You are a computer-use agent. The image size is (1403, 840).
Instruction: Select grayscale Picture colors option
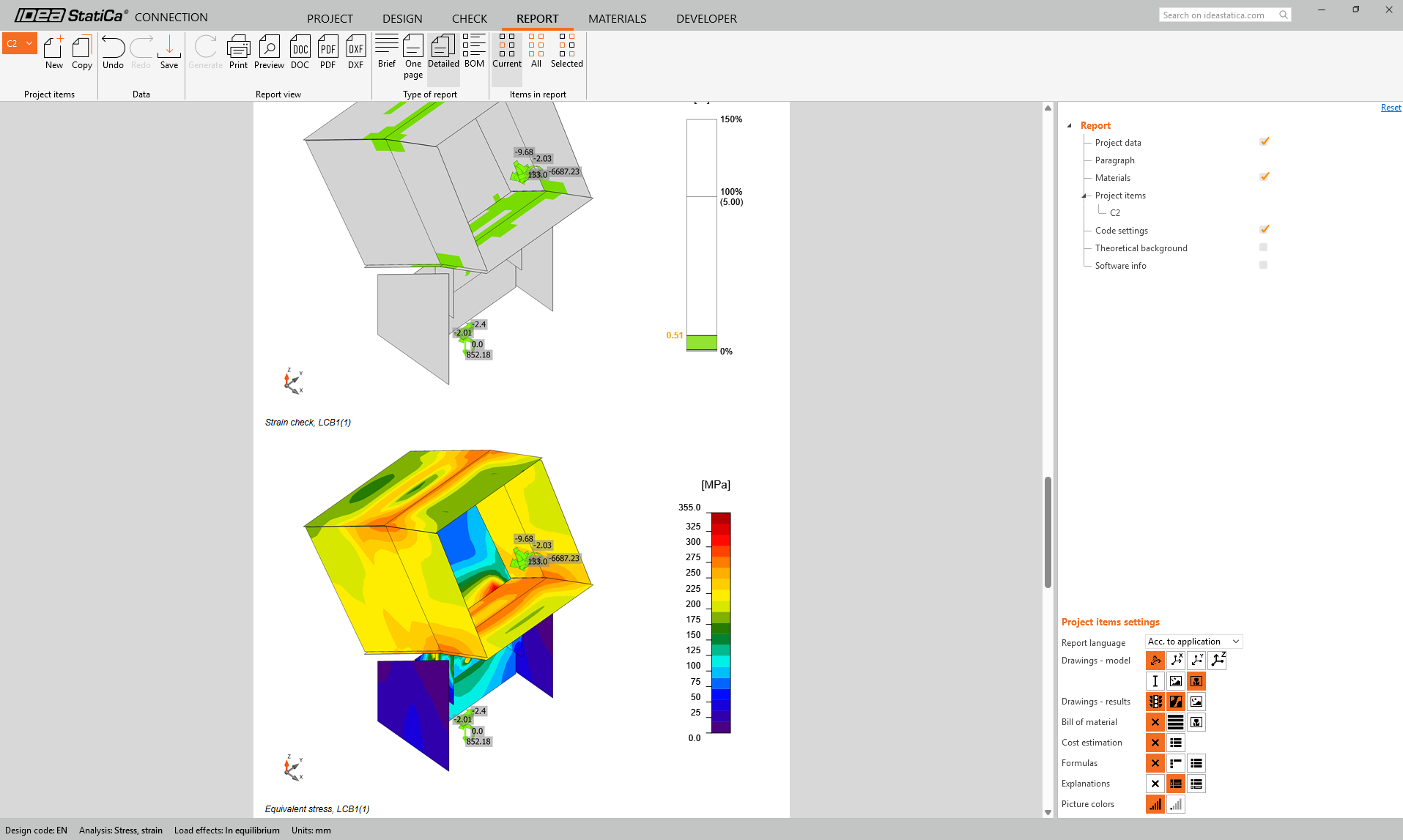click(x=1175, y=804)
